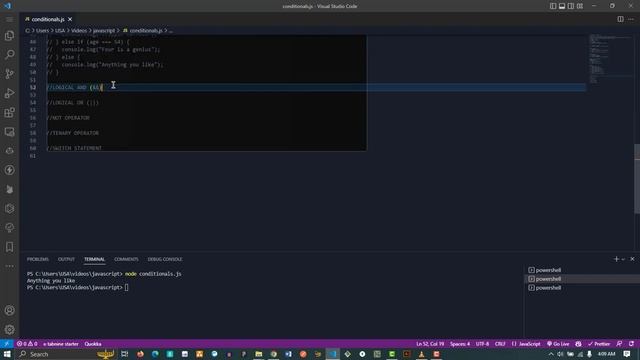Open the Search view in activity bar

9,54
